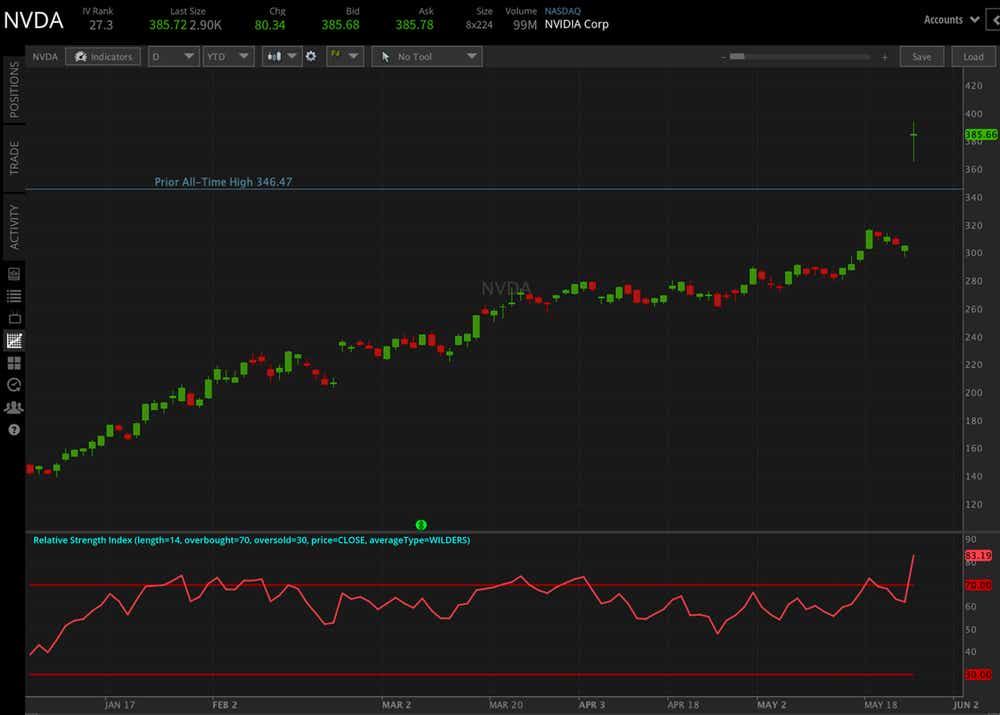Open the history clock icon in sidebar
The height and width of the screenshot is (715, 1000).
(x=13, y=385)
